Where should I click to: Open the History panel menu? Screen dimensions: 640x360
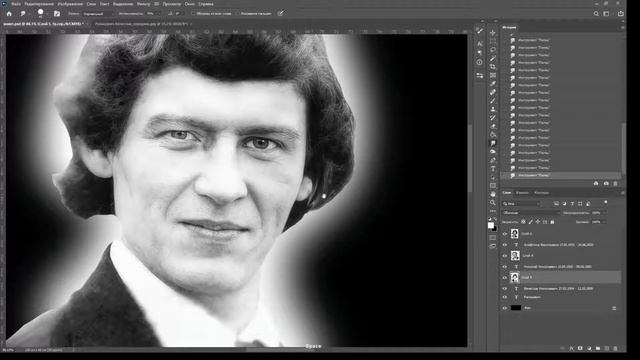pos(622,27)
